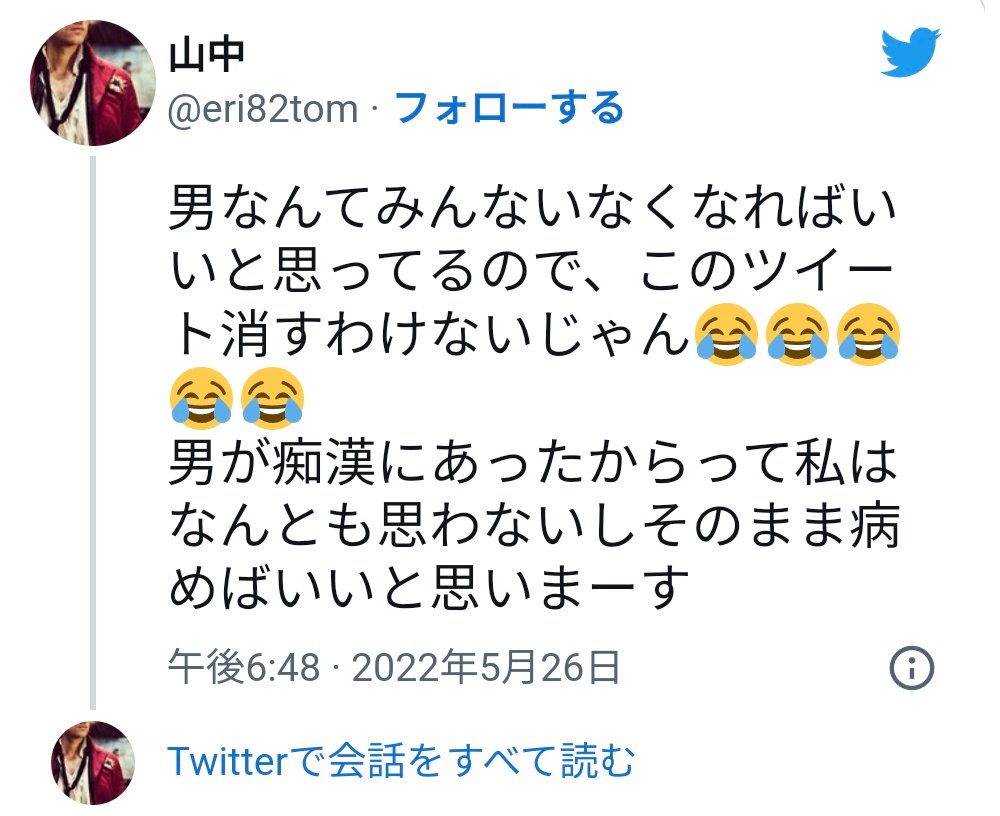
Task: Read full conversation via Twitterで会話をすべて読む
Action: (x=401, y=760)
